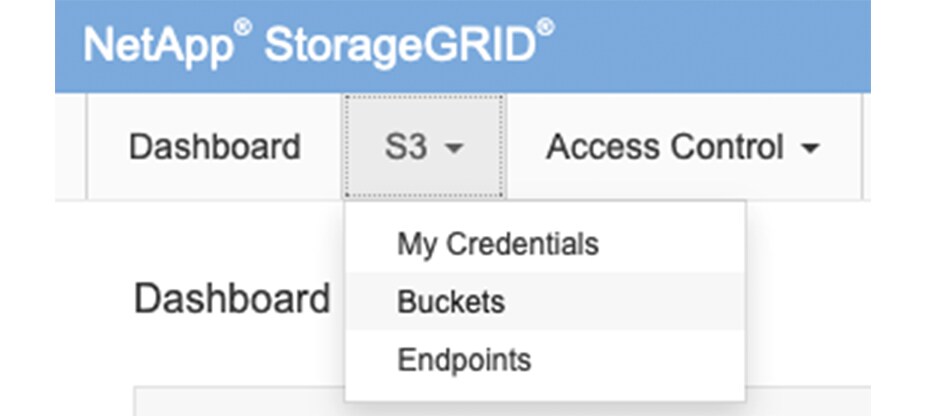
Task: Select My Credentials from S3 menu
Action: (497, 243)
